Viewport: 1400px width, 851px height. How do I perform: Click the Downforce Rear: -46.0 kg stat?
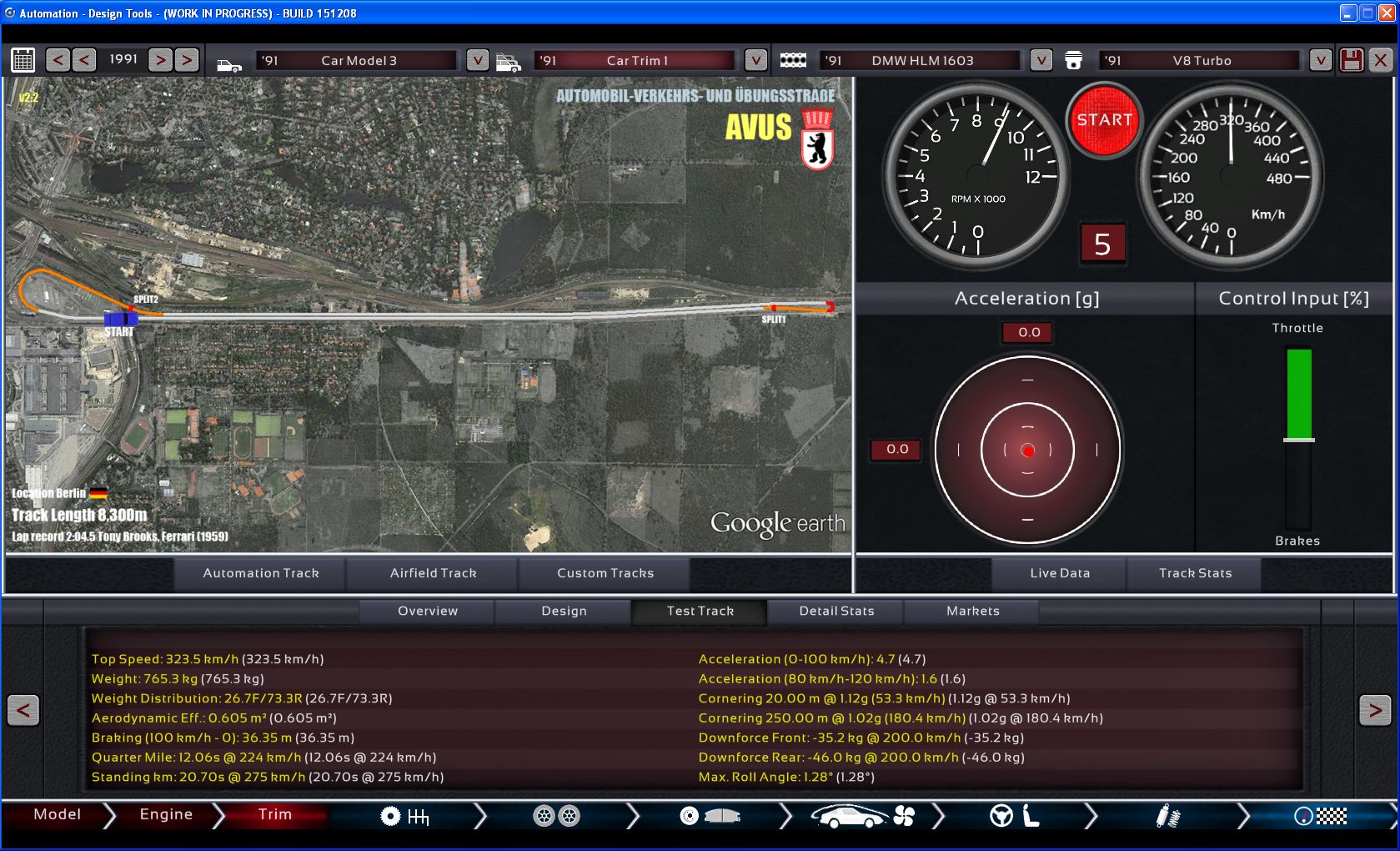pos(861,758)
